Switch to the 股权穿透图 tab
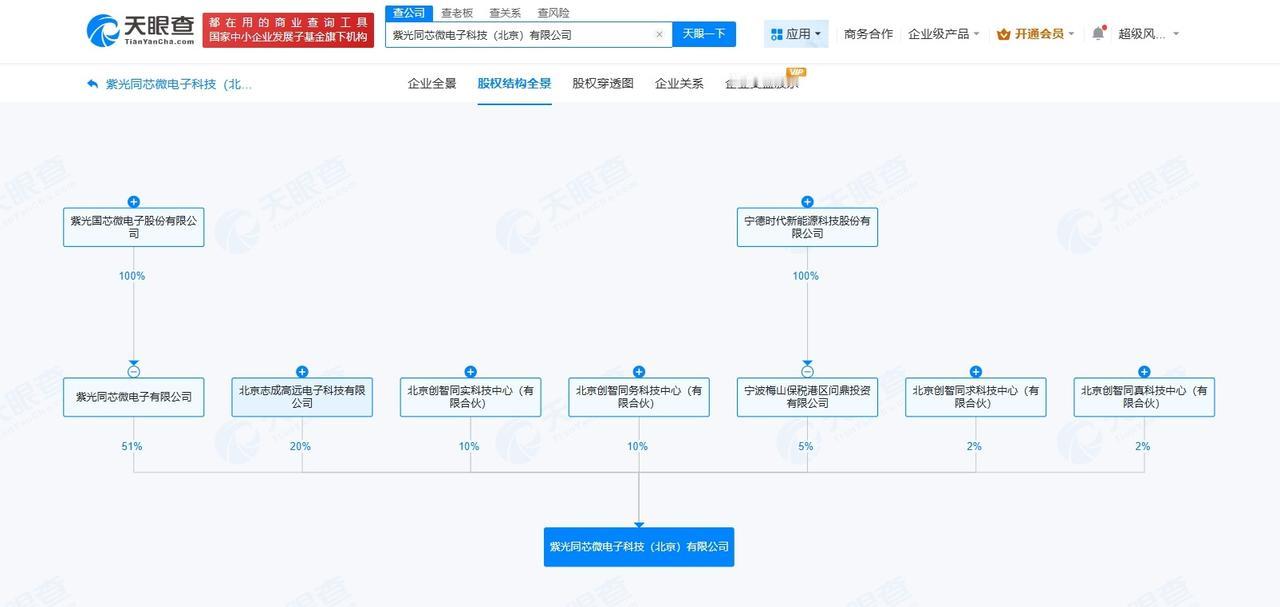1280x607 pixels. tap(601, 84)
